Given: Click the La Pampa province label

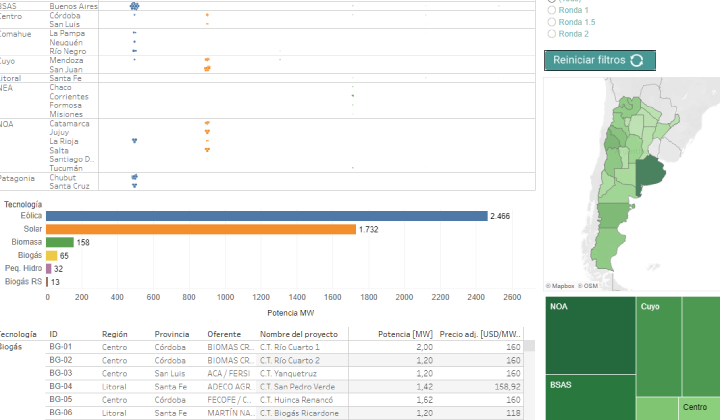Looking at the screenshot, I should point(67,34).
